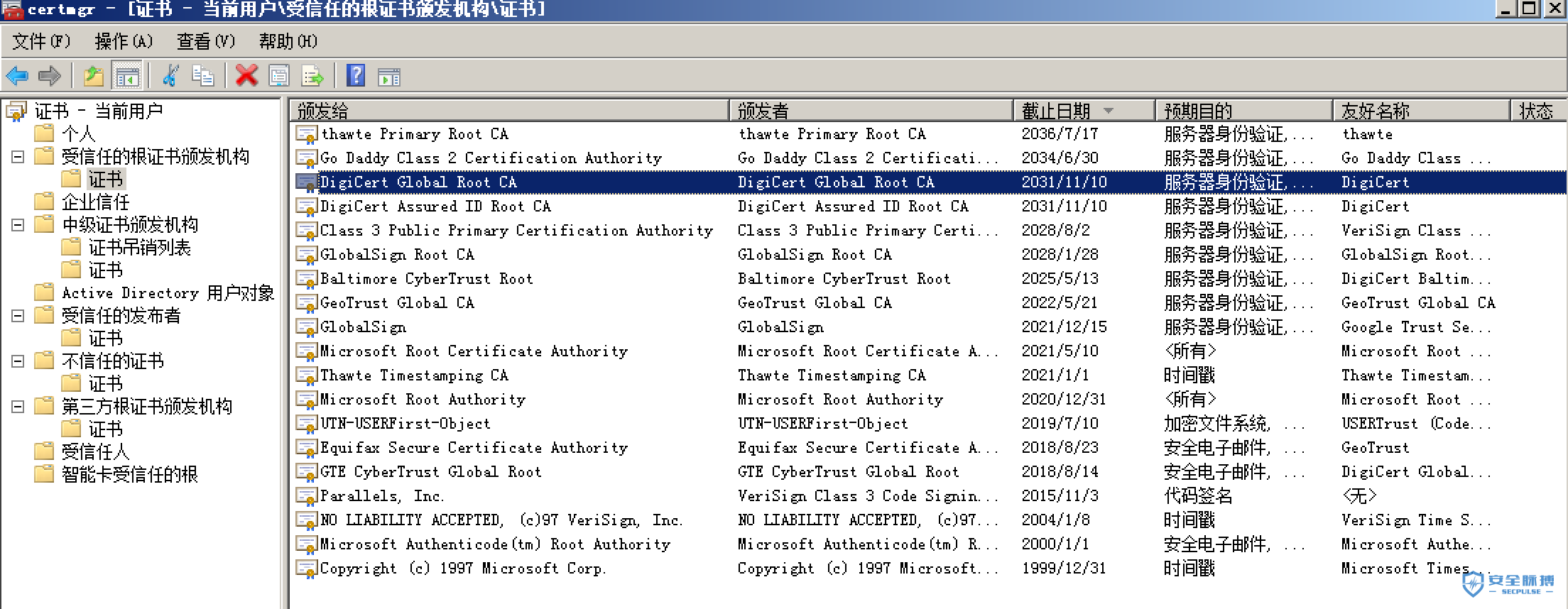Open Properties from the toolbar icon

(279, 76)
